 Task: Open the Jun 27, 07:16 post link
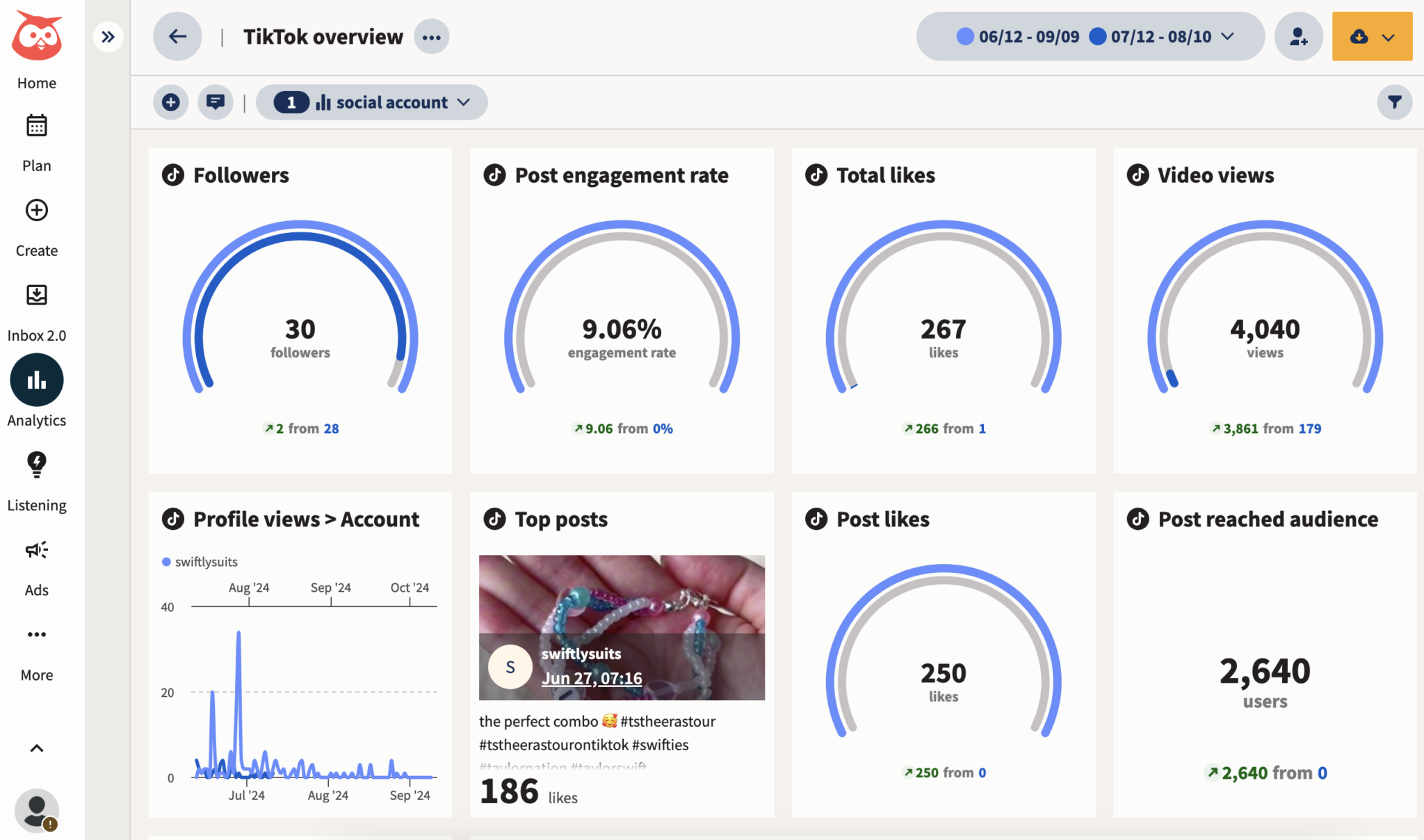point(592,678)
